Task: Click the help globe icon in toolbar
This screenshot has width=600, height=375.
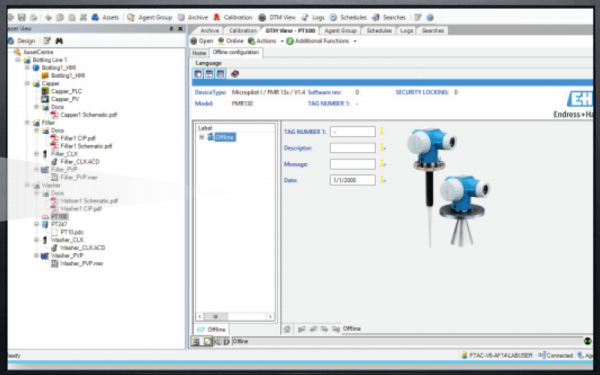Action: point(430,17)
